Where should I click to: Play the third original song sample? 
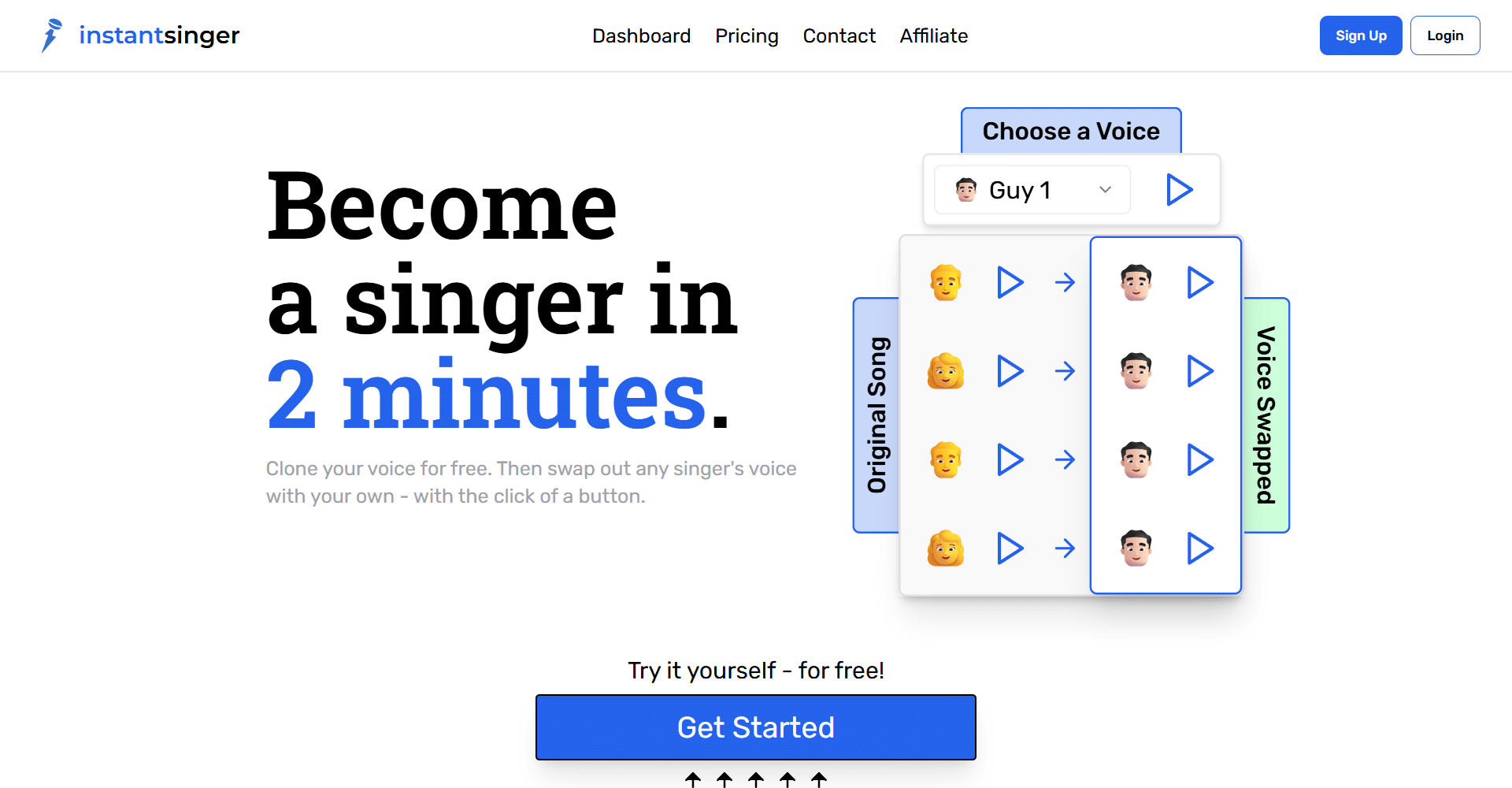click(1010, 459)
